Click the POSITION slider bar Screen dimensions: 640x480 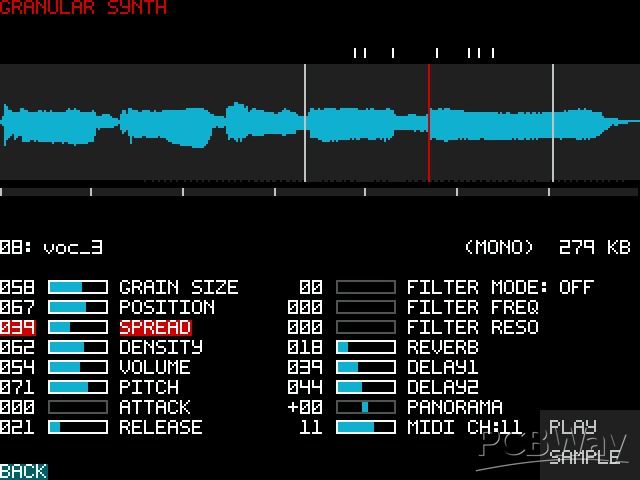(78, 307)
